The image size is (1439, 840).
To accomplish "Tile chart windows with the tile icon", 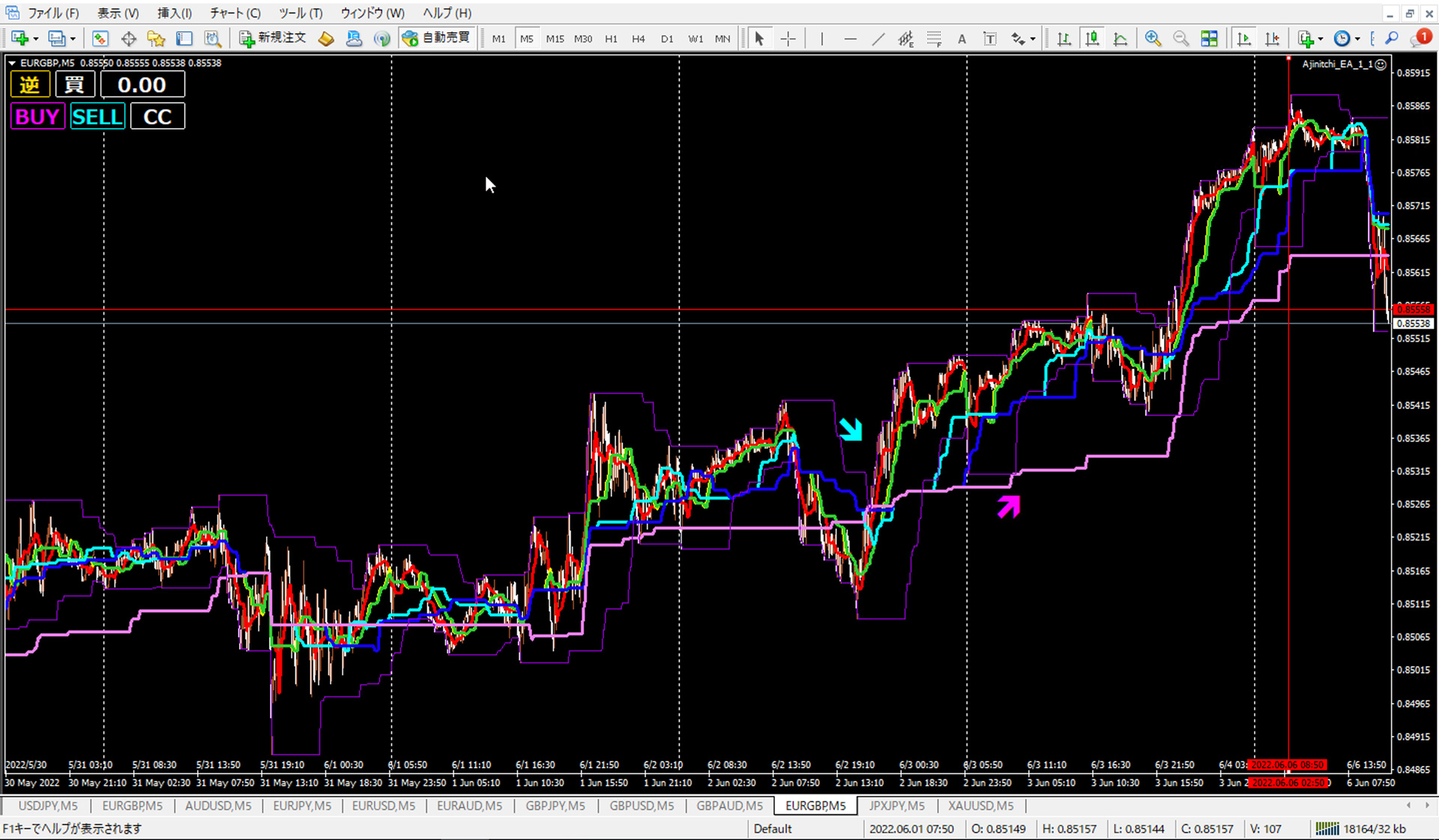I will 1209,39.
